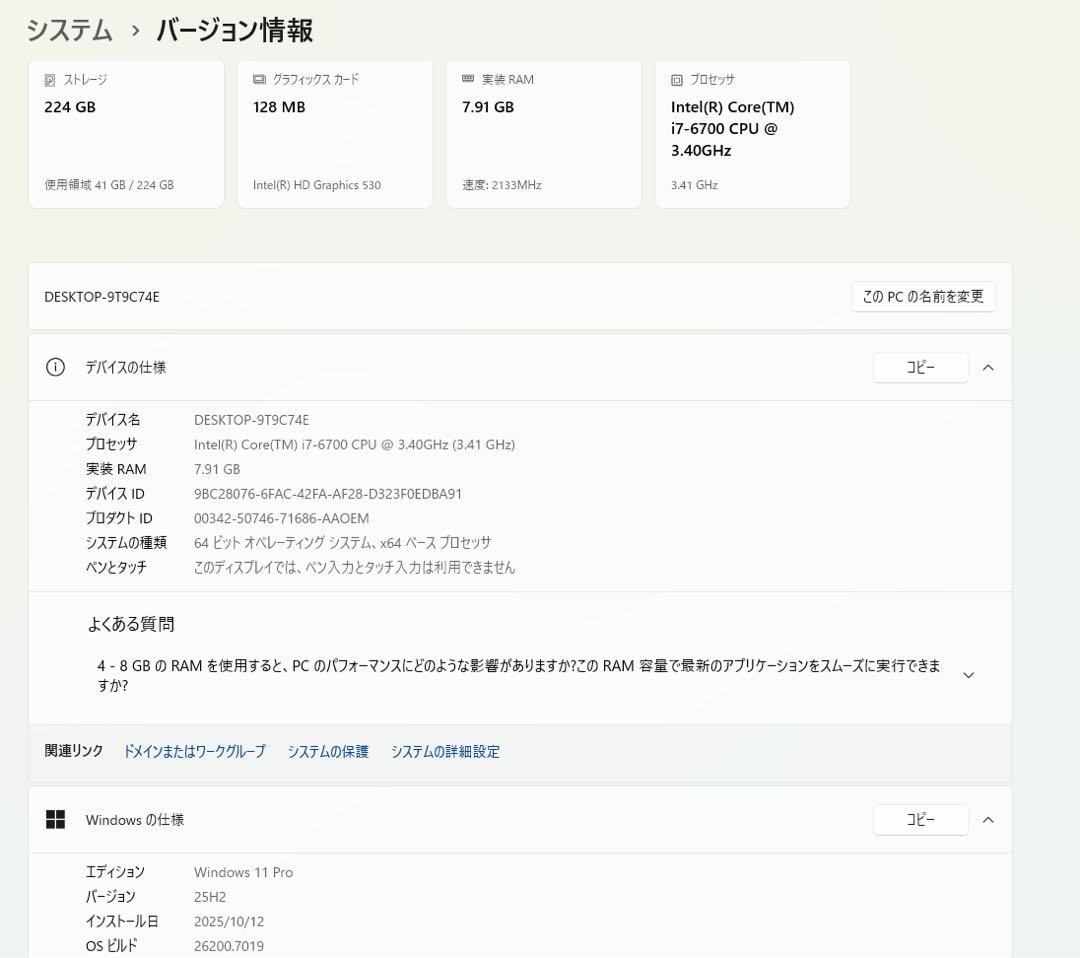Click the バージョン情報 breadcrumb label
The image size is (1080, 958).
tap(233, 30)
